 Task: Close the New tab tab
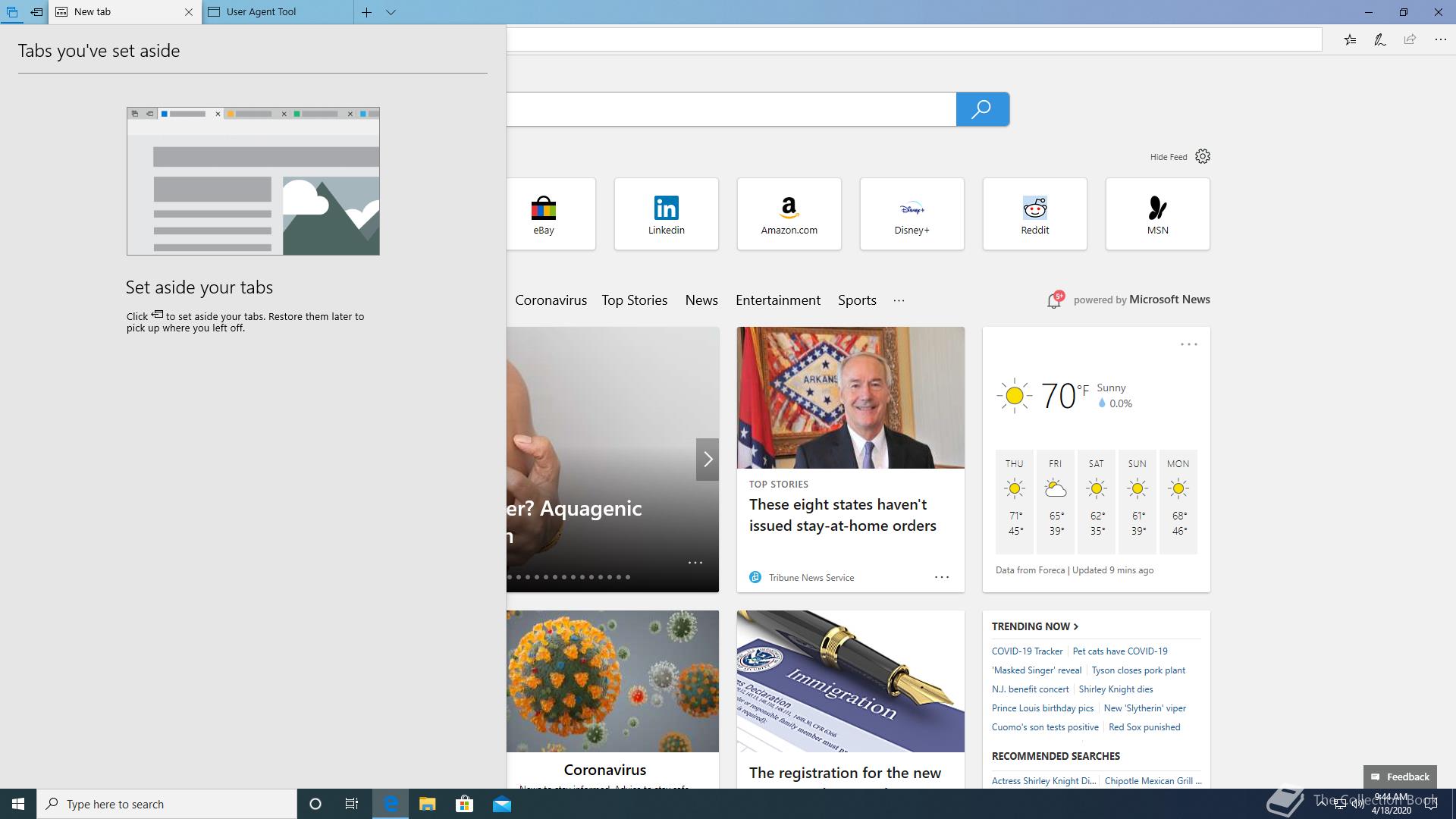[189, 12]
